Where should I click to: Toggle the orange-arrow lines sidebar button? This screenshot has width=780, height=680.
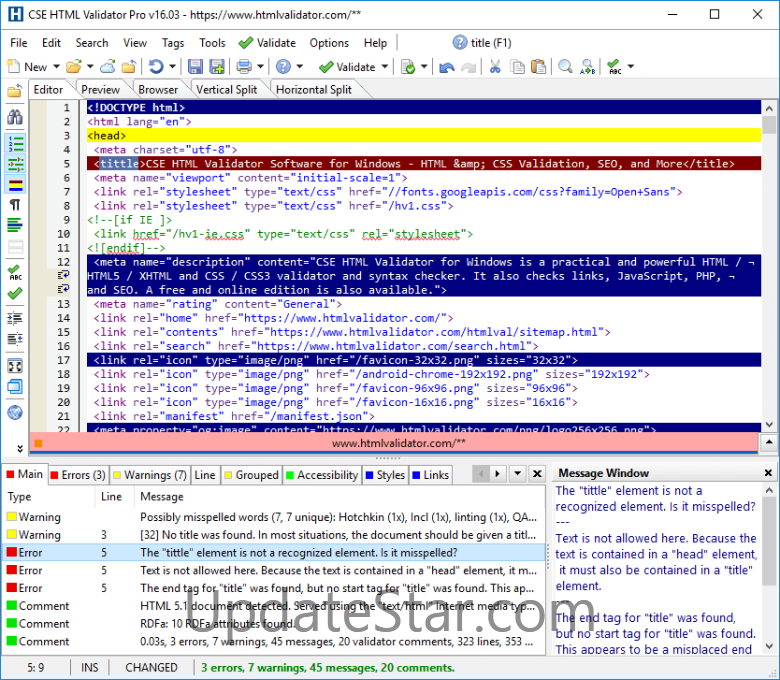[15, 164]
